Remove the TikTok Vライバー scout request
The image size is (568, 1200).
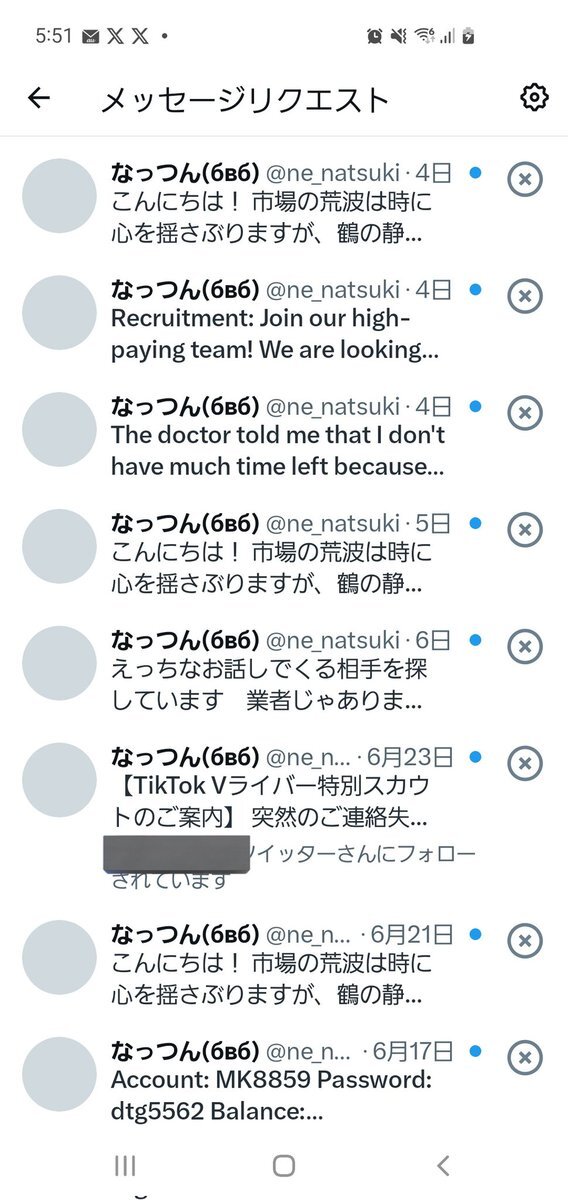[x=525, y=764]
